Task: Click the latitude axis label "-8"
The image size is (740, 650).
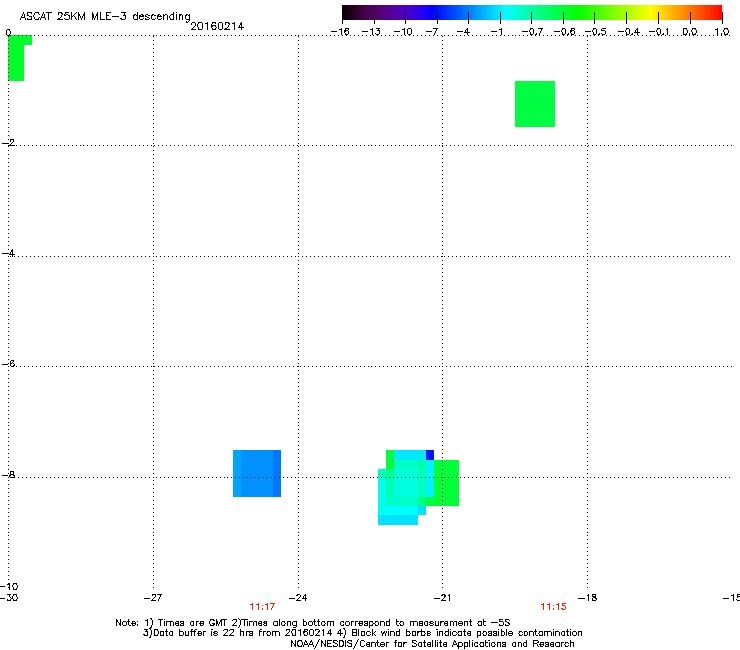Action: 8,474
